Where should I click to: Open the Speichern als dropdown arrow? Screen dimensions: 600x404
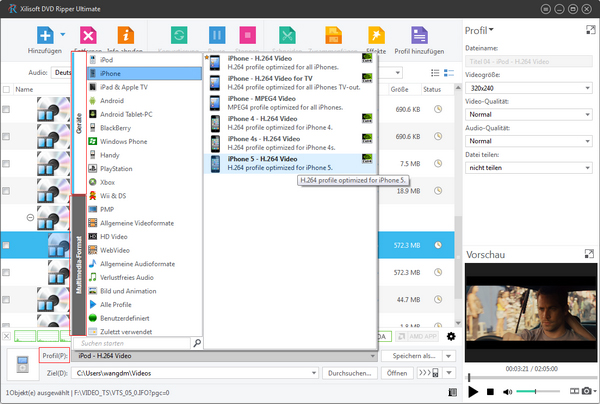click(449, 356)
